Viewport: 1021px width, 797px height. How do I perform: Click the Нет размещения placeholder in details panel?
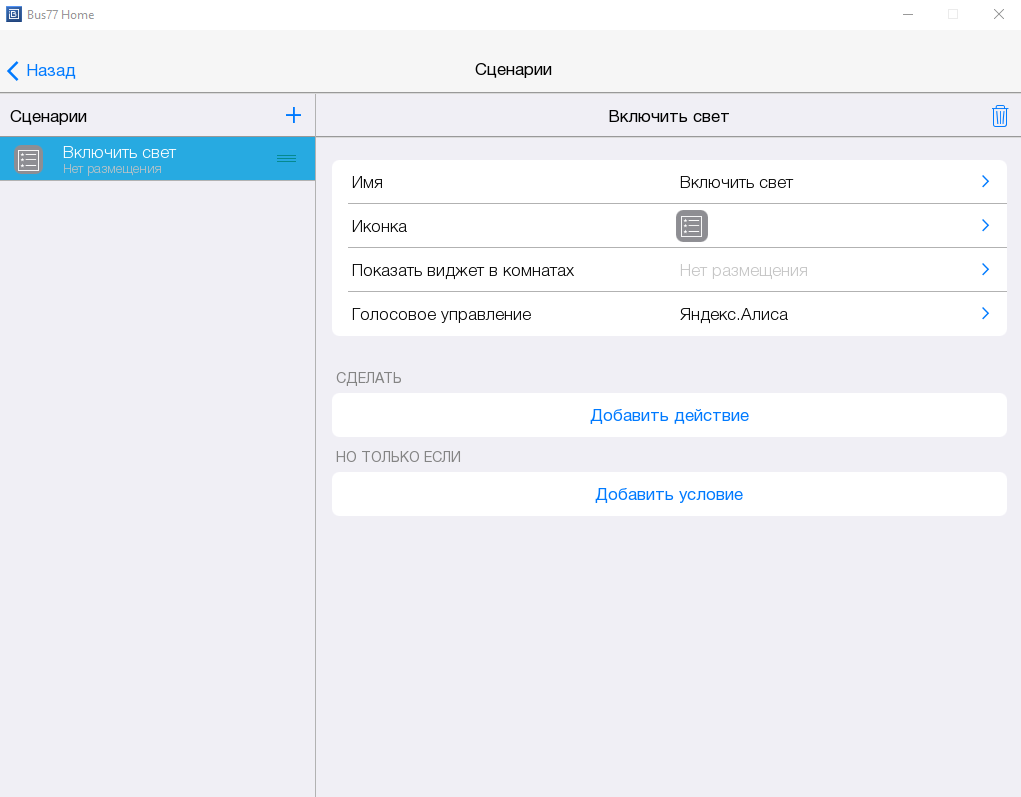[743, 270]
